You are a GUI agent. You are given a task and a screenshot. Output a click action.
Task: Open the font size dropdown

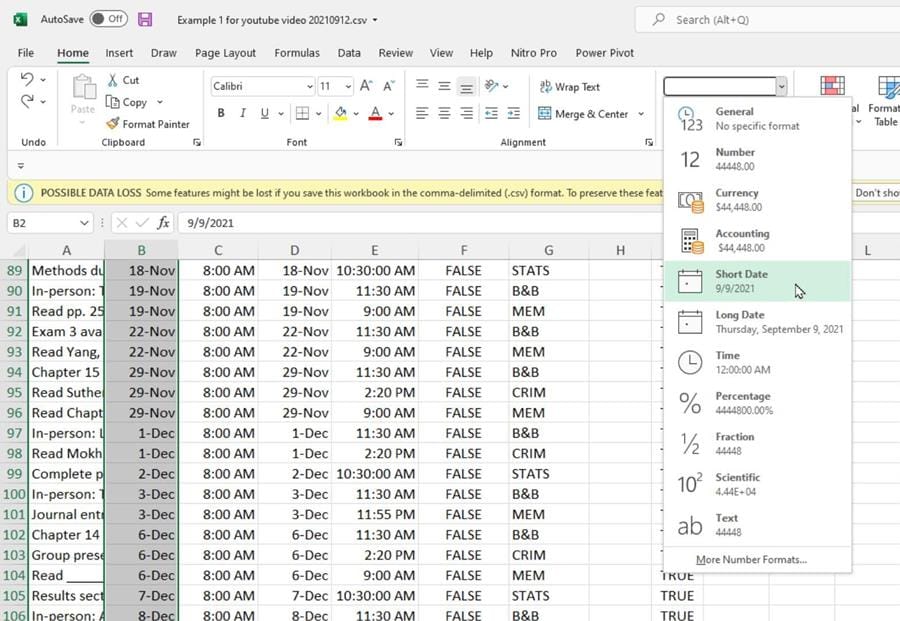(x=347, y=86)
